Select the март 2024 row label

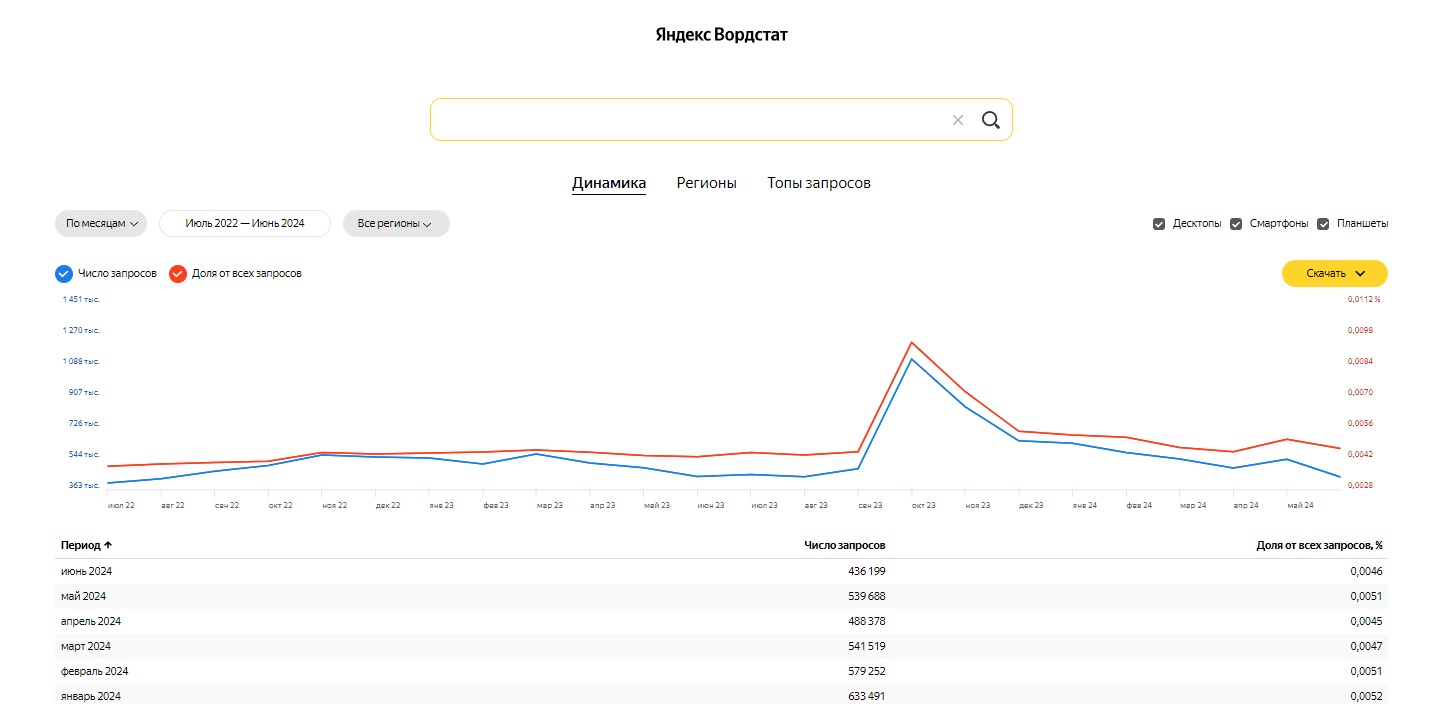(86, 646)
